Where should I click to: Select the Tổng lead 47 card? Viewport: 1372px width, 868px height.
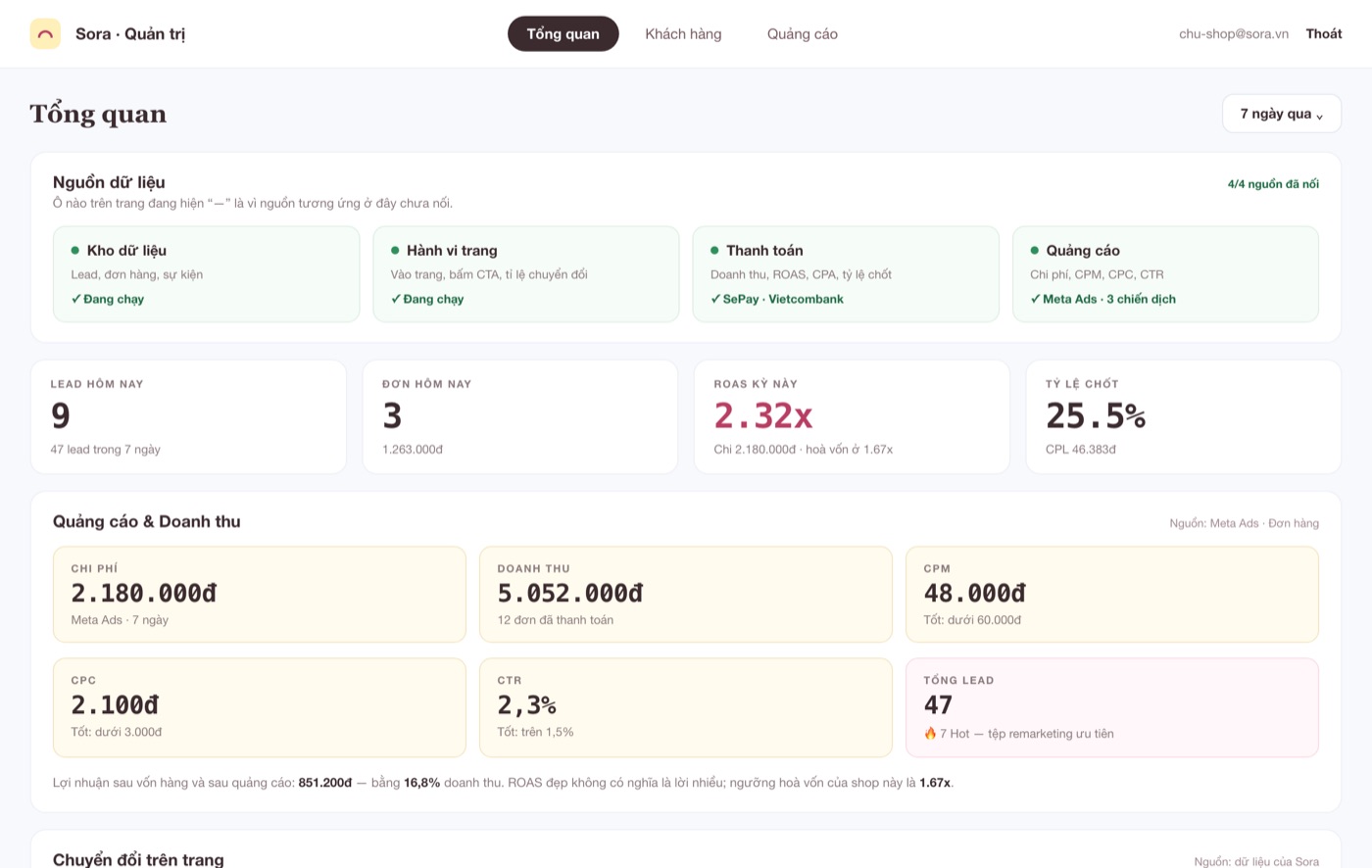(x=1112, y=707)
